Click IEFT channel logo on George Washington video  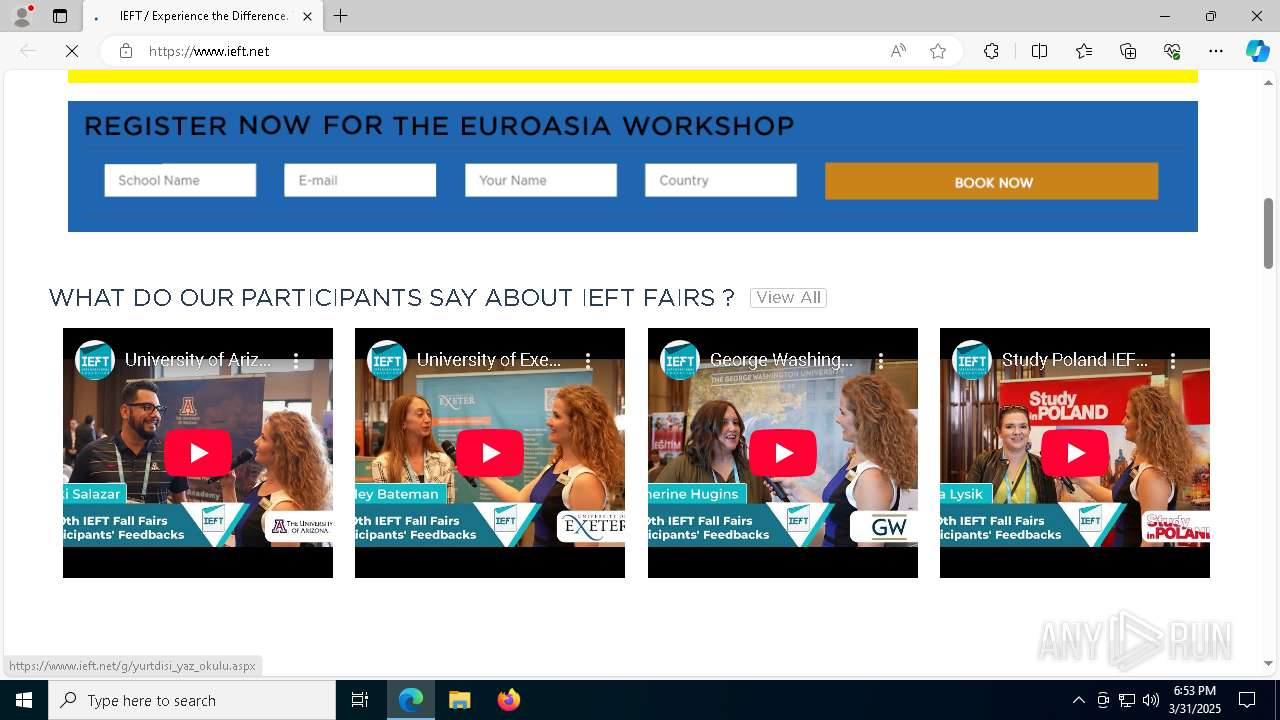(x=680, y=360)
